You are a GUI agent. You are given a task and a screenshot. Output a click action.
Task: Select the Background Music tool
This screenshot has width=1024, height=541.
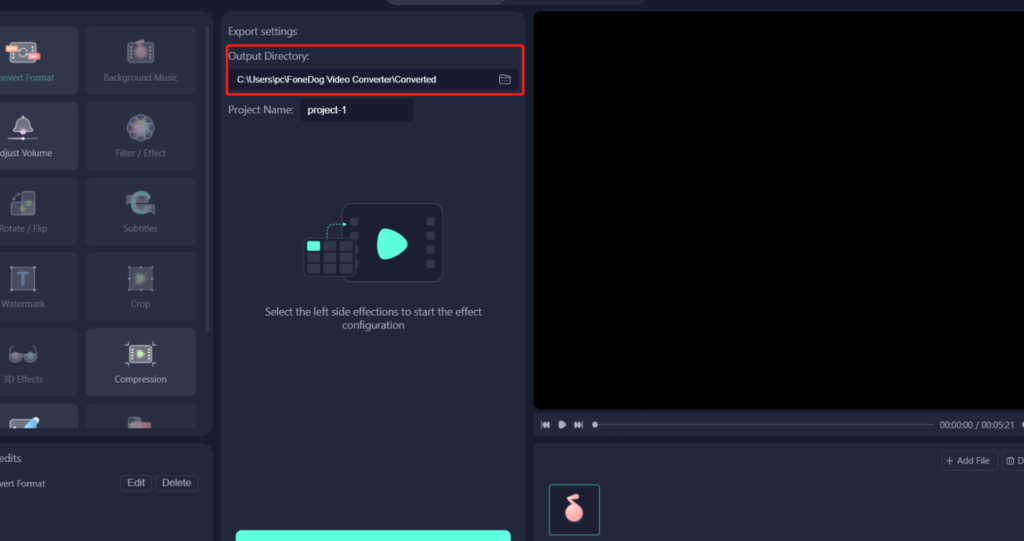[140, 60]
